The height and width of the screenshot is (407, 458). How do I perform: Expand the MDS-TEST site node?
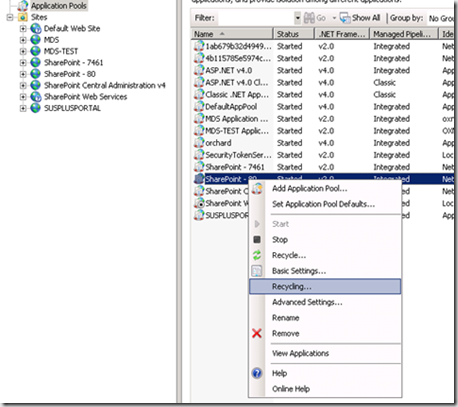click(23, 51)
